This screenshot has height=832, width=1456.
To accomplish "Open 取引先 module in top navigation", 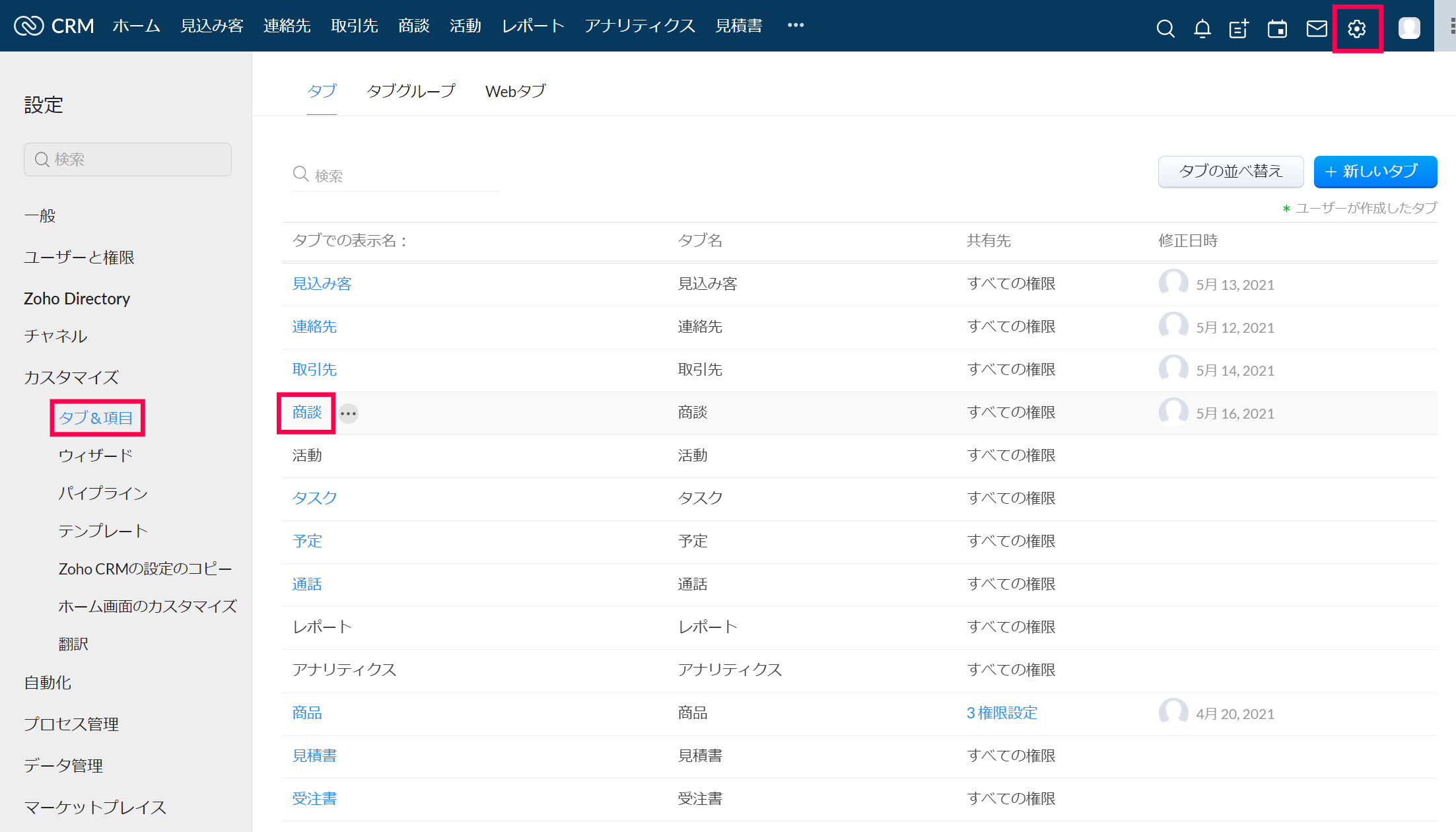I will [355, 26].
